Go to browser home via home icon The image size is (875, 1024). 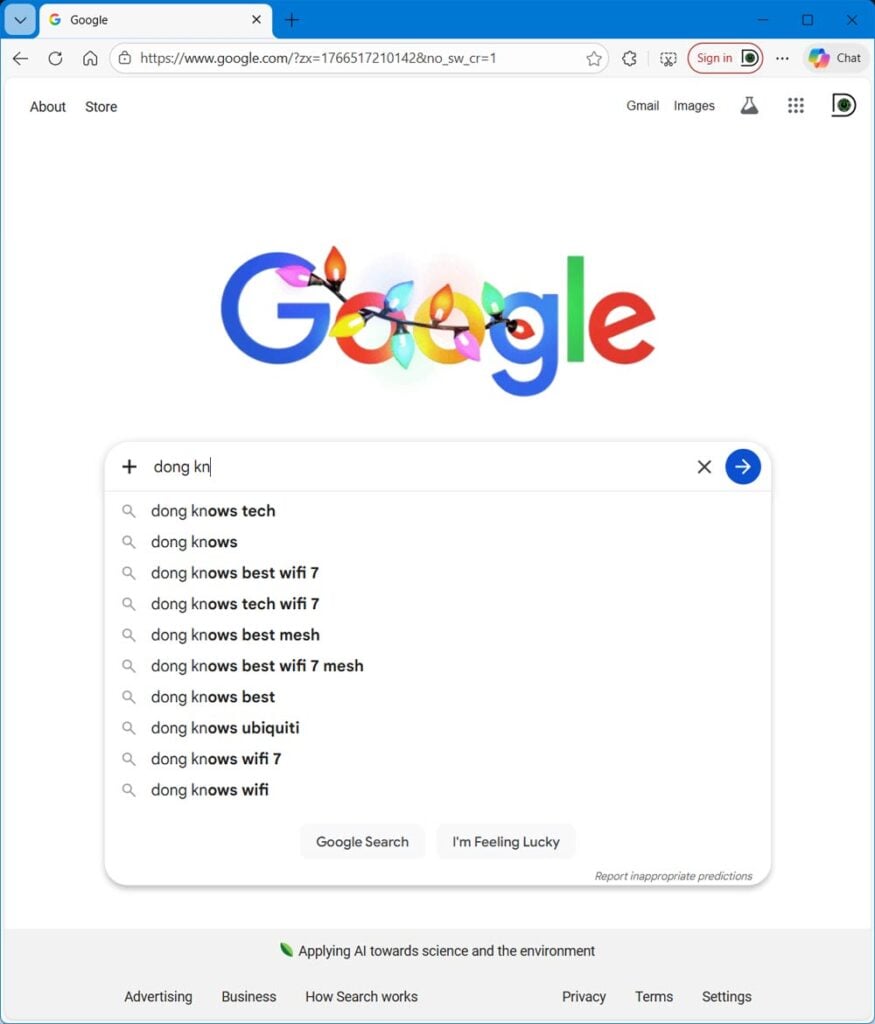click(x=90, y=58)
